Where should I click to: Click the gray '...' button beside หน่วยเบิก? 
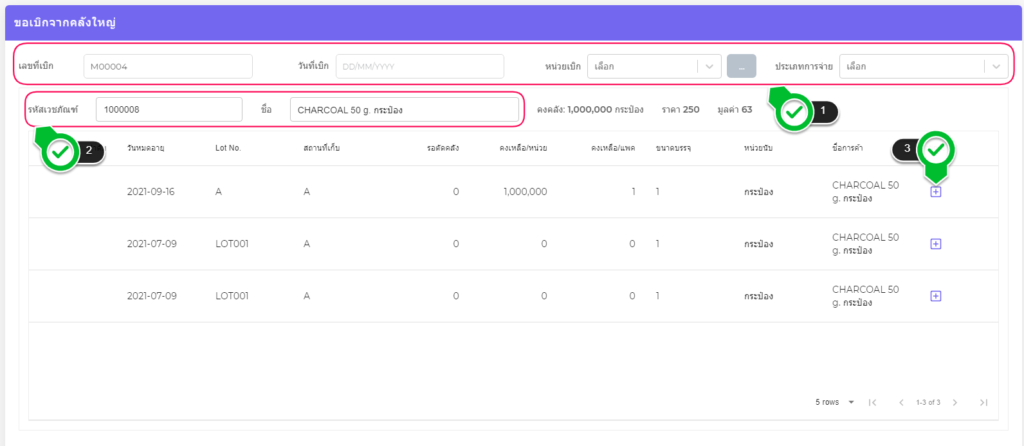point(741,66)
